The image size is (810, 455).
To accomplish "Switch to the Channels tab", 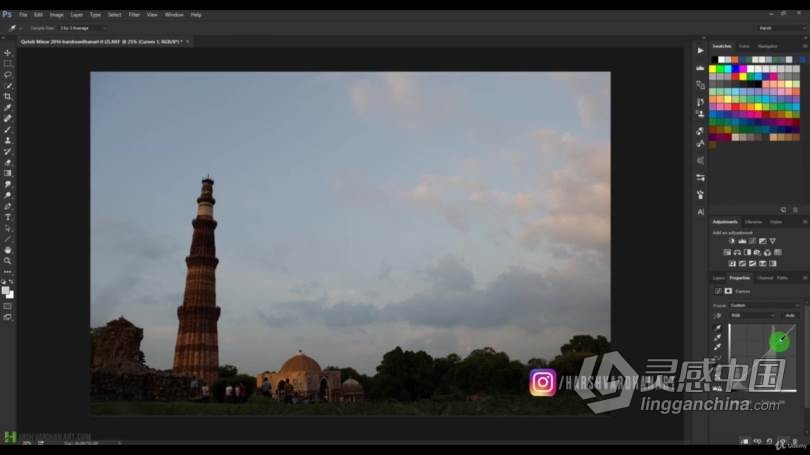I will [765, 278].
